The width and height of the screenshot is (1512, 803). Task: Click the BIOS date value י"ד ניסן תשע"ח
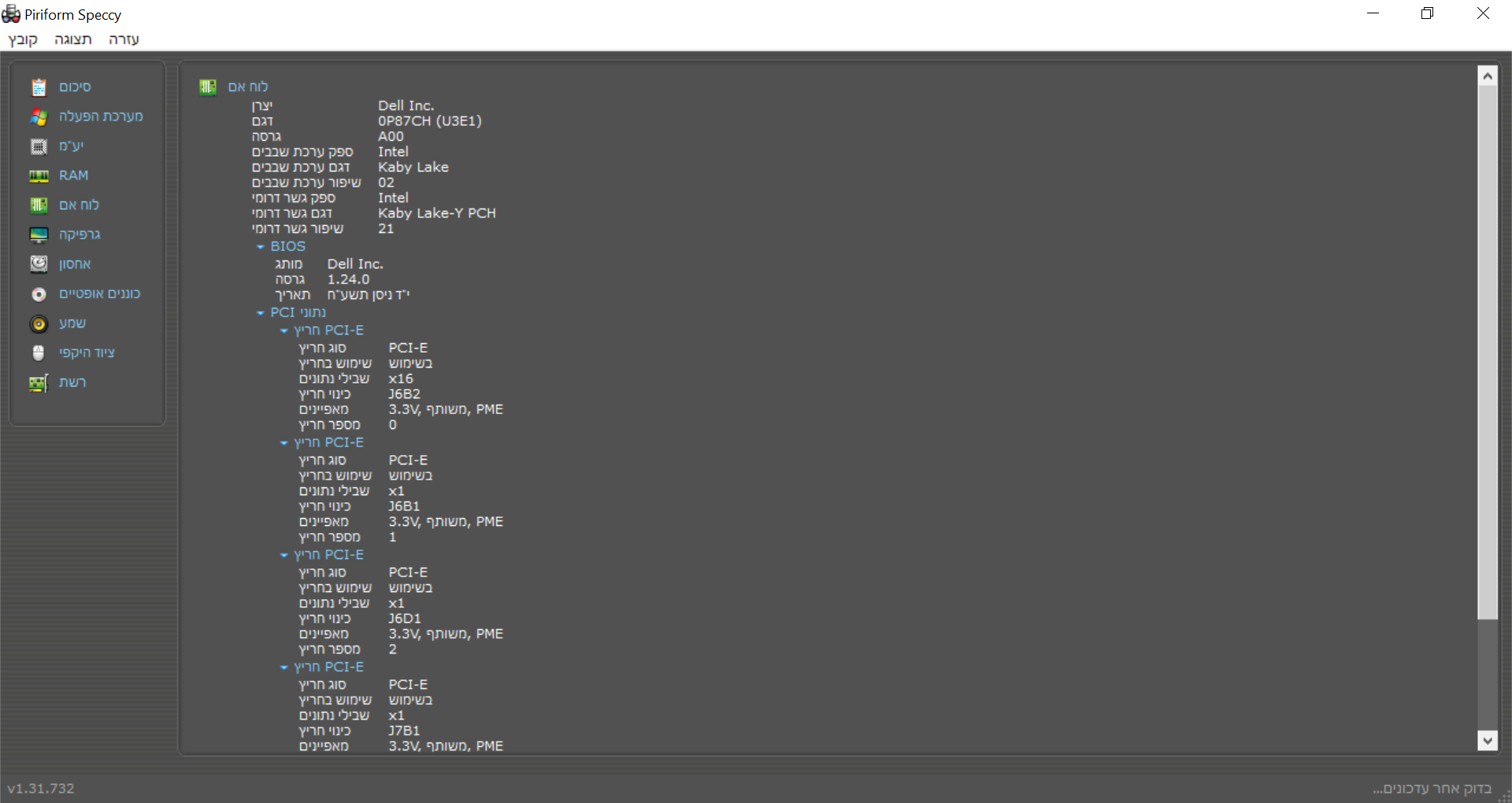[x=369, y=295]
